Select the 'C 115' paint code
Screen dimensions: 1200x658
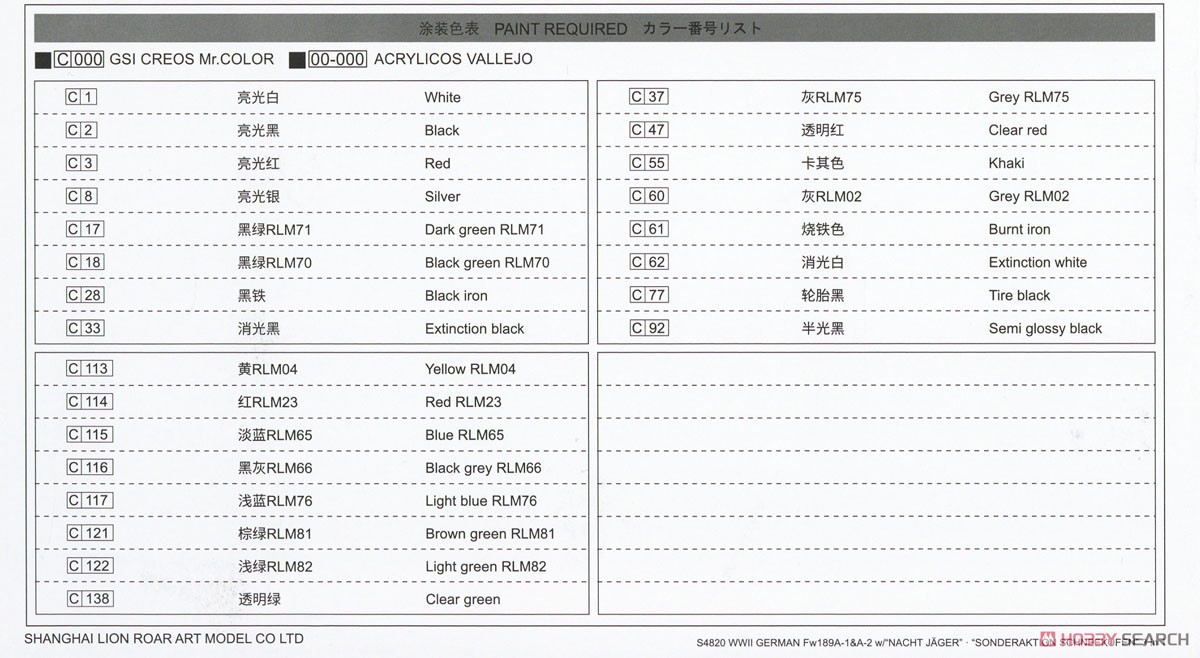click(89, 435)
